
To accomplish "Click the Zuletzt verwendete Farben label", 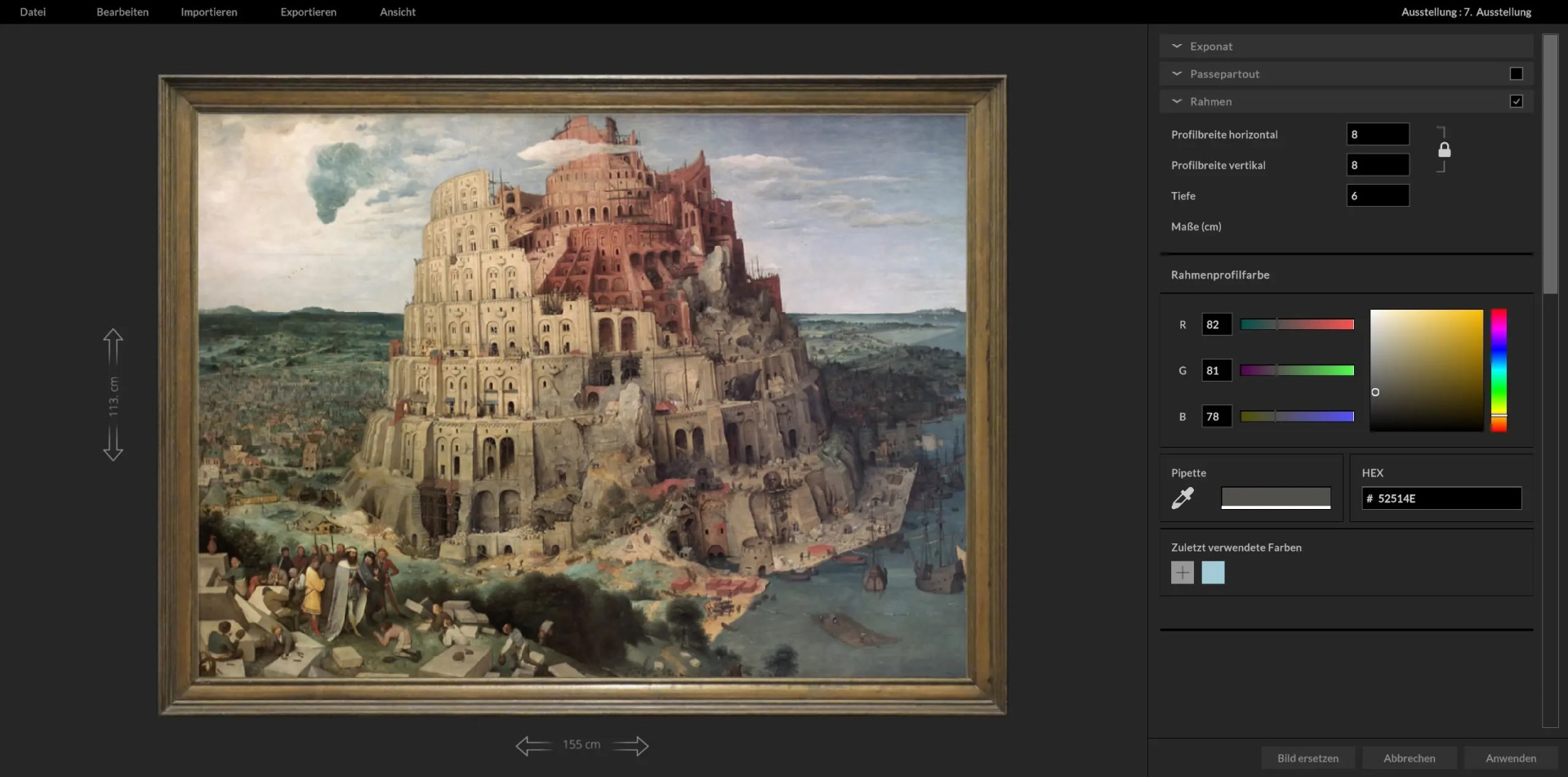I will 1236,547.
